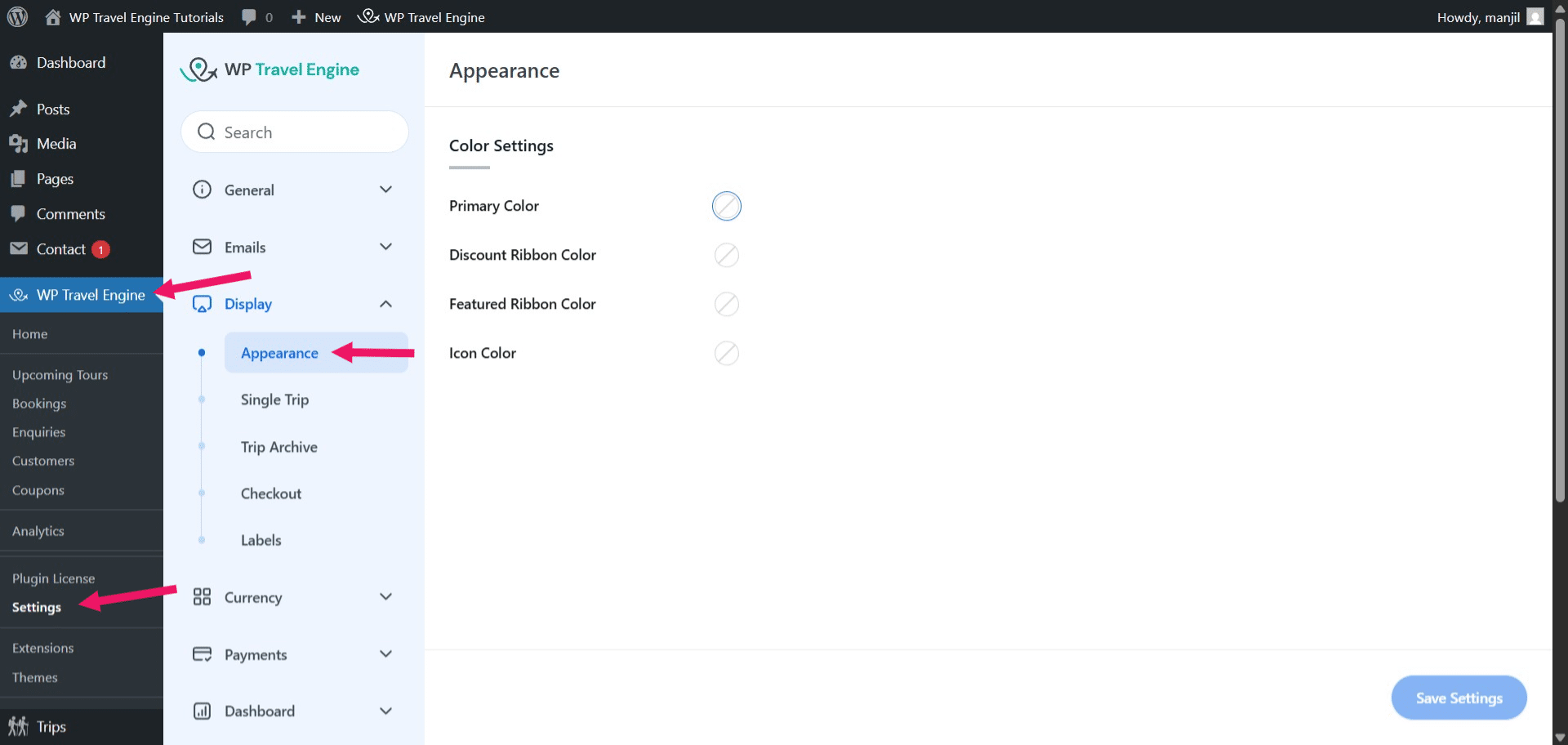The width and height of the screenshot is (1568, 745).
Task: Click the red Contact notification badge
Action: tap(100, 249)
